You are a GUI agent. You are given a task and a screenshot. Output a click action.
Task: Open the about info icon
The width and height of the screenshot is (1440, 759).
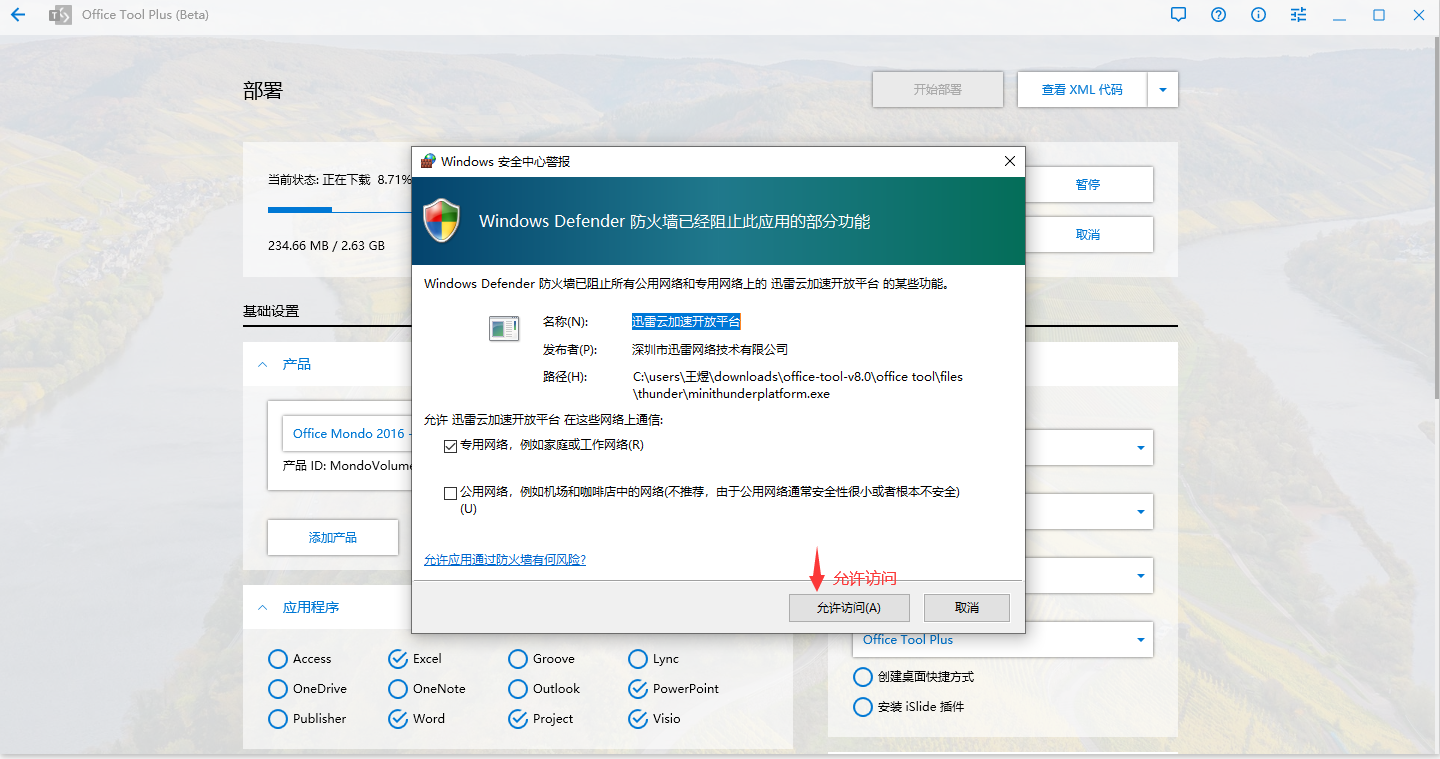click(1258, 15)
